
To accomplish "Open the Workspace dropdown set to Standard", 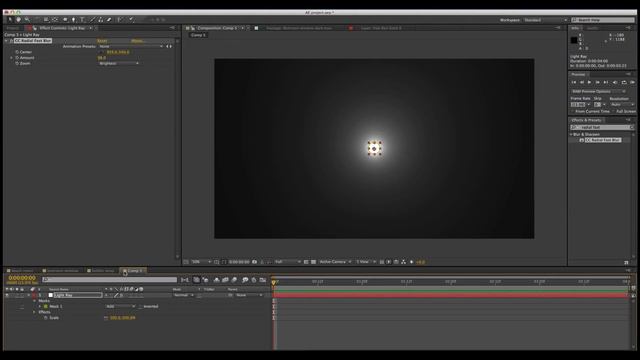I will (545, 20).
